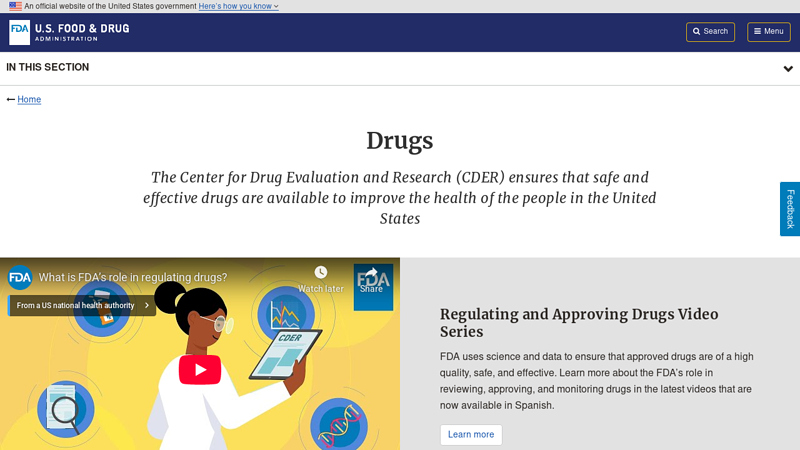800x450 pixels.
Task: Expand the In This Section chevron
Action: coord(788,68)
